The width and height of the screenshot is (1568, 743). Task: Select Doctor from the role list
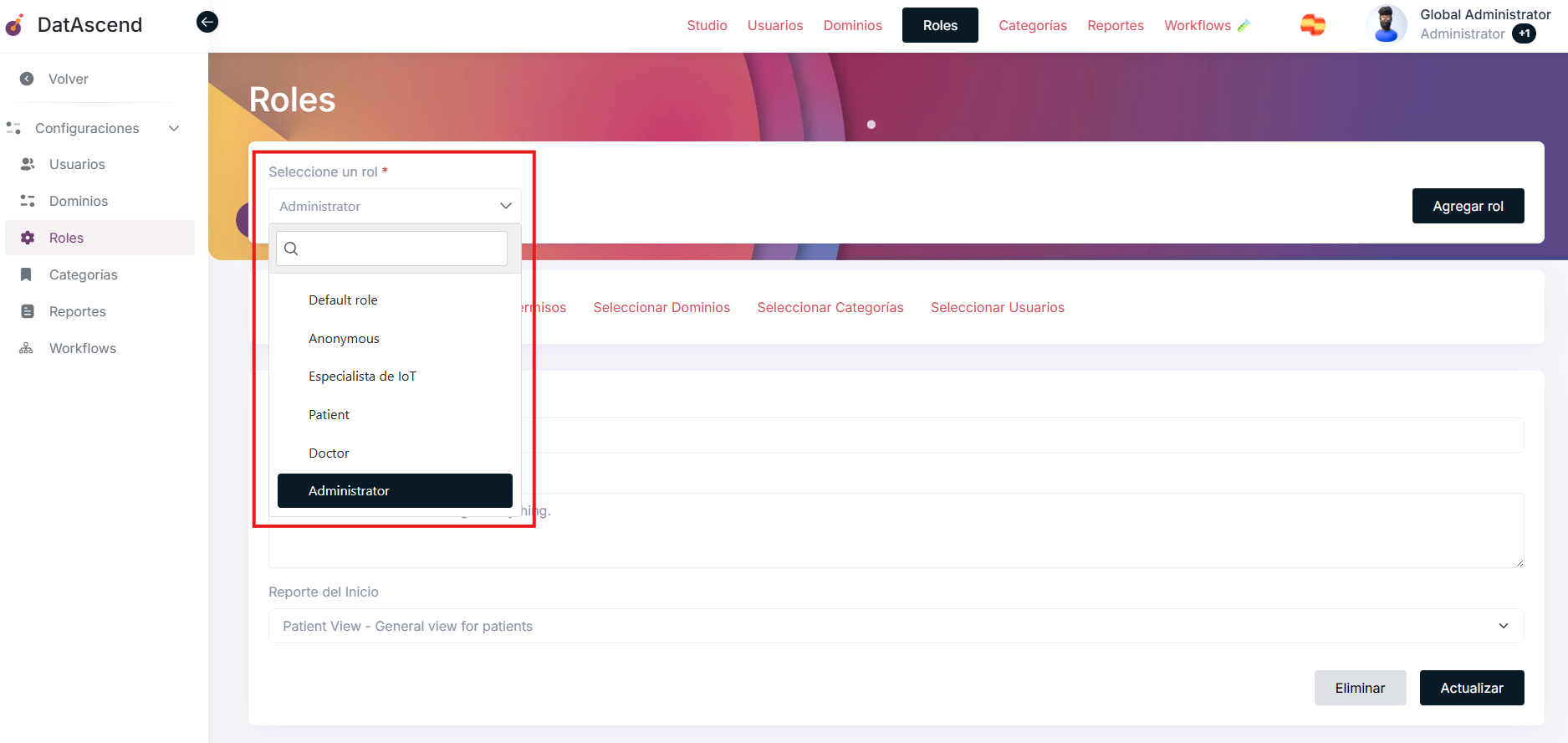pos(329,453)
